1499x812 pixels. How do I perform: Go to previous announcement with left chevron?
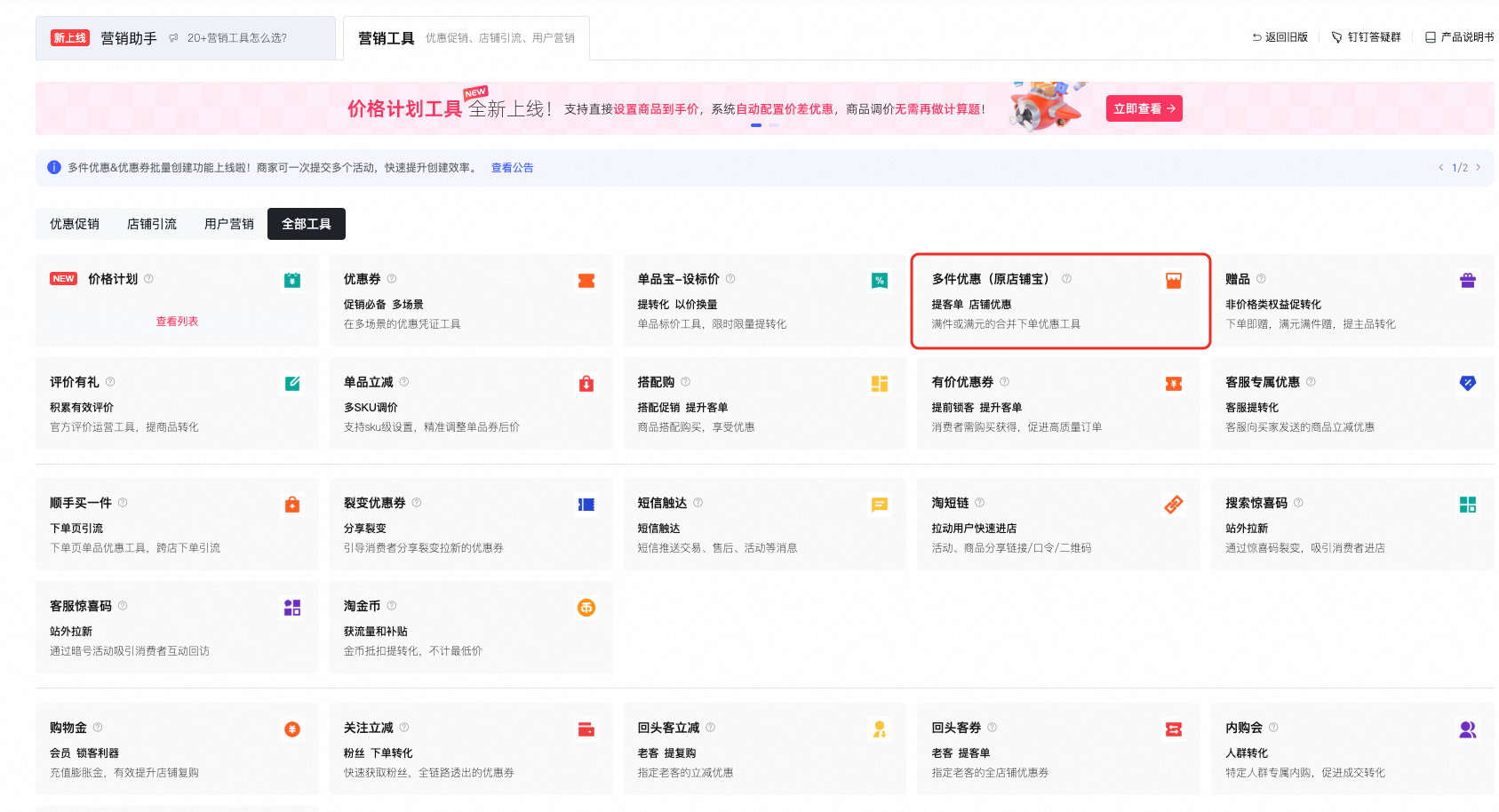click(1440, 167)
